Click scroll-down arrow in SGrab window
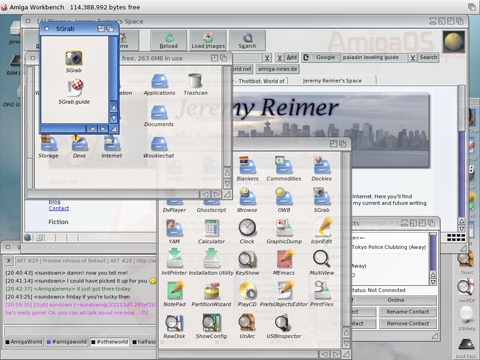The width and height of the screenshot is (480, 360). 114,118
